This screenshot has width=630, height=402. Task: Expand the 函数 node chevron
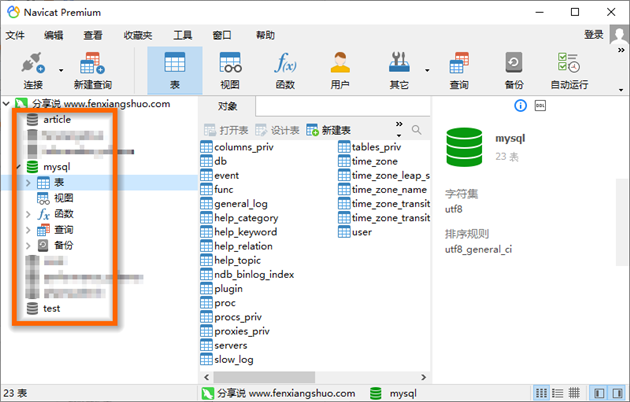pyautogui.click(x=28, y=214)
